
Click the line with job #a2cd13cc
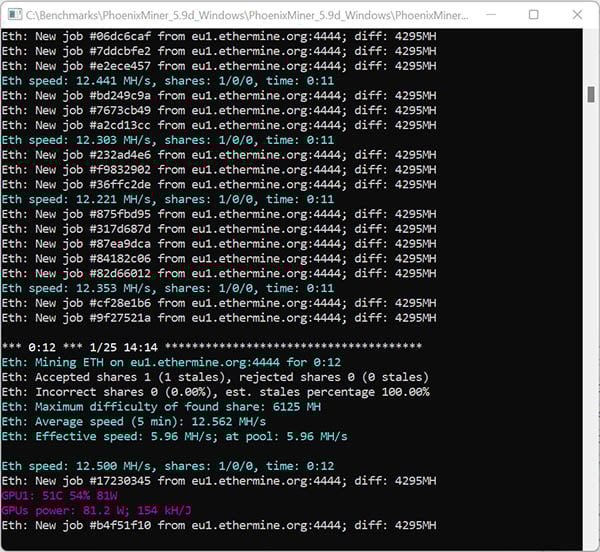(219, 125)
